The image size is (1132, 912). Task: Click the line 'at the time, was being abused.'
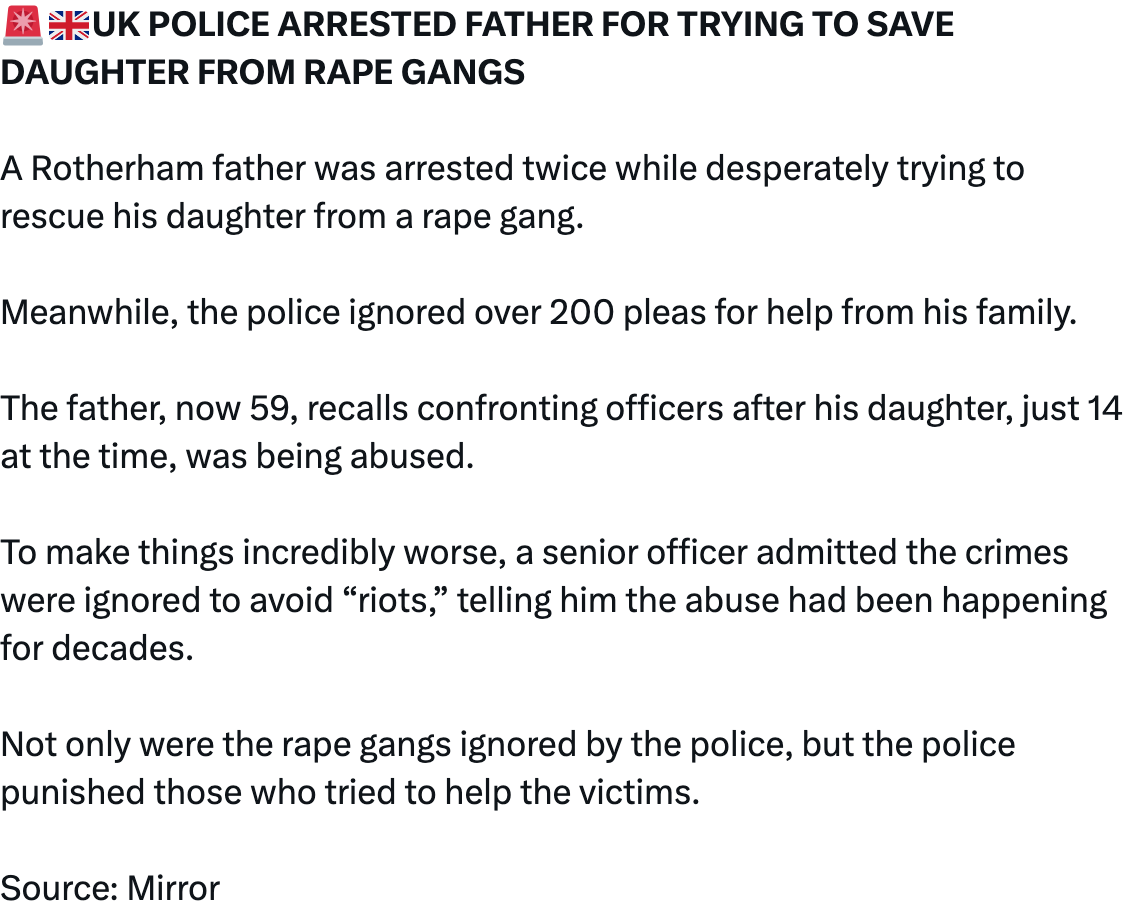pos(236,456)
